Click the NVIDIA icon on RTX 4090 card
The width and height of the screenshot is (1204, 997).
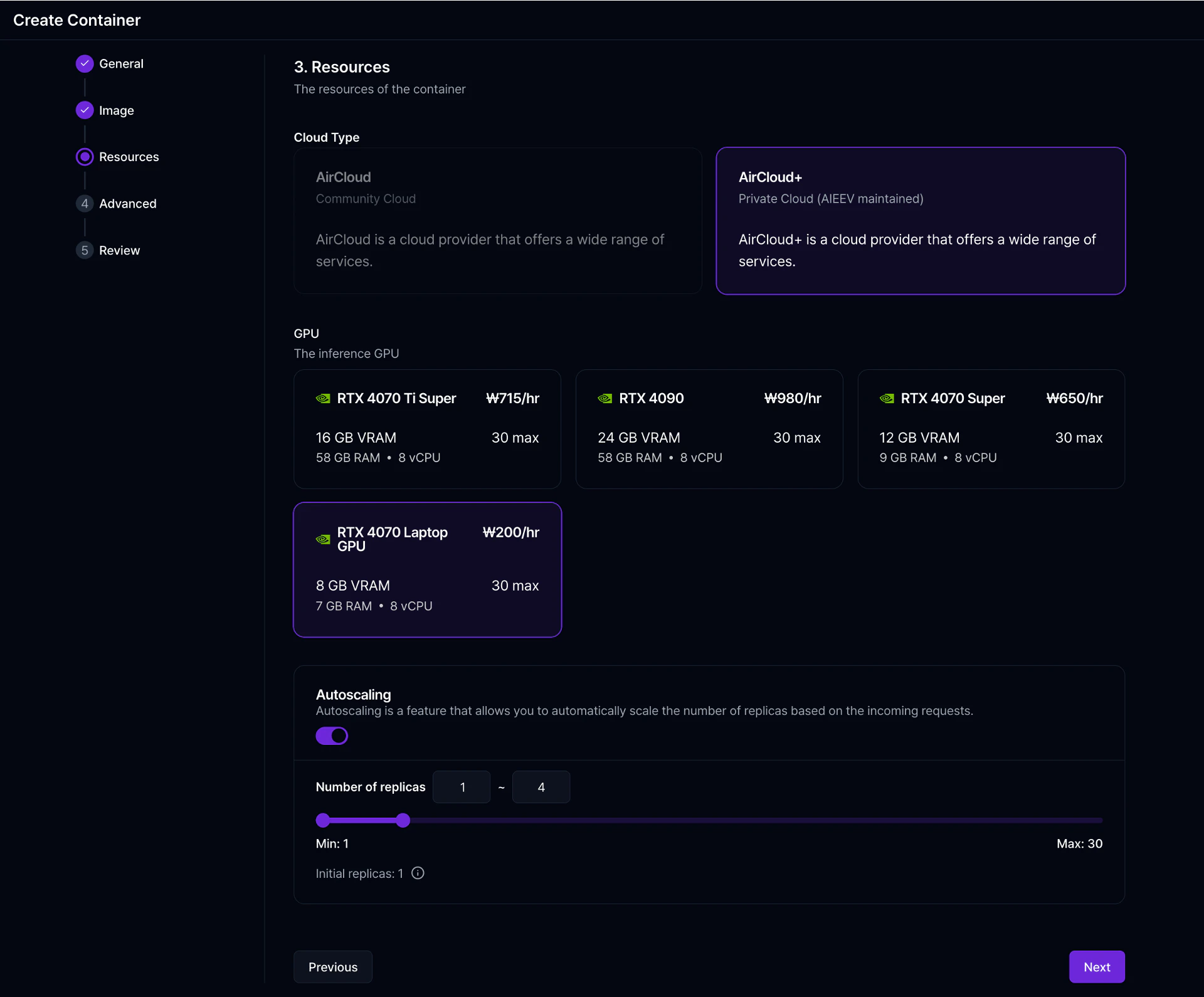tap(605, 398)
